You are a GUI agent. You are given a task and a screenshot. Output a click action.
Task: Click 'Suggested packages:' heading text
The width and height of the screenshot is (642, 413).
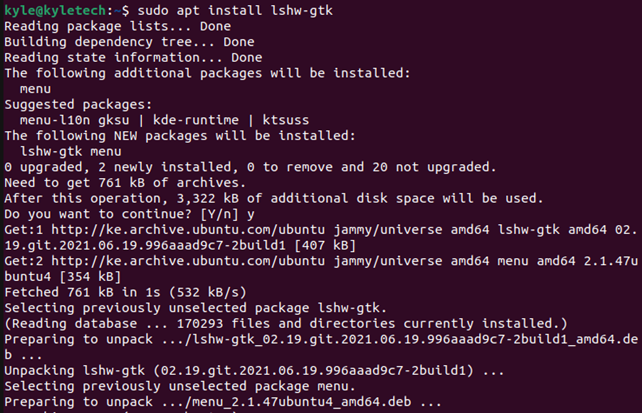(x=78, y=105)
